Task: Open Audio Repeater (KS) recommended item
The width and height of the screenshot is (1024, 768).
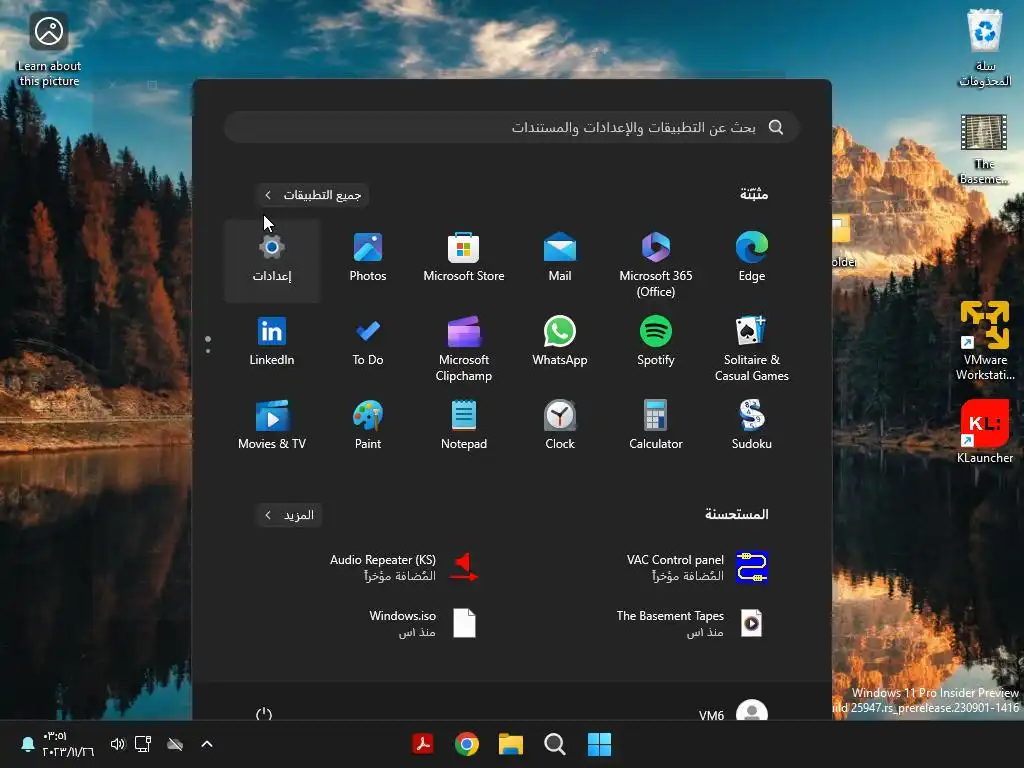Action: (x=404, y=568)
